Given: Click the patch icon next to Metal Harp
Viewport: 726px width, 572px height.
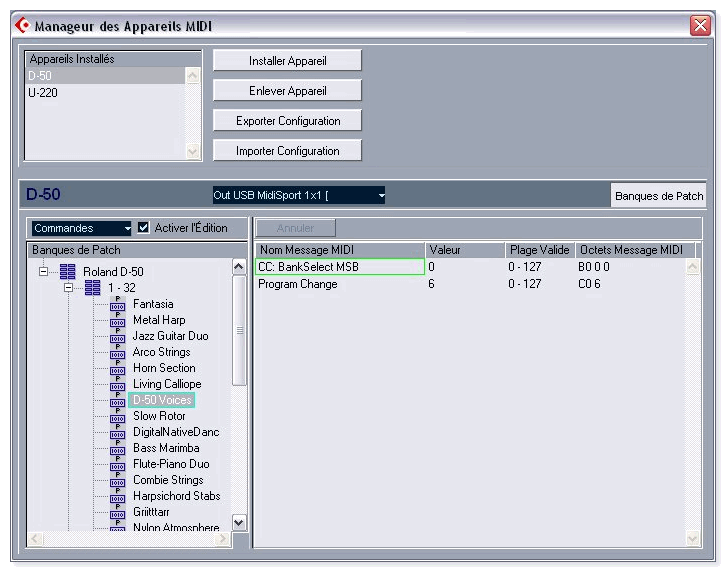Looking at the screenshot, I should 118,321.
